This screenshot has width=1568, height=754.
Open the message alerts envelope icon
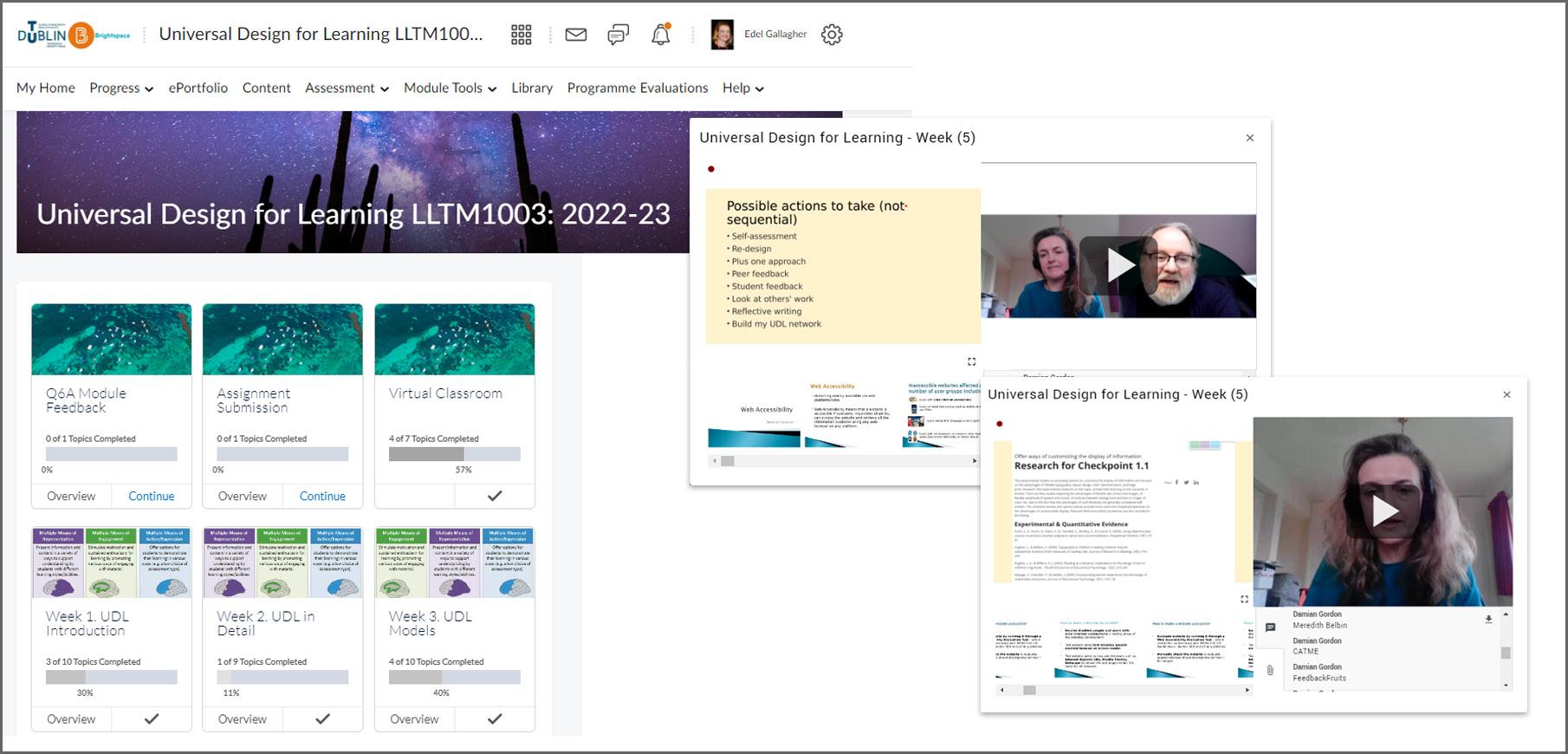[x=576, y=35]
